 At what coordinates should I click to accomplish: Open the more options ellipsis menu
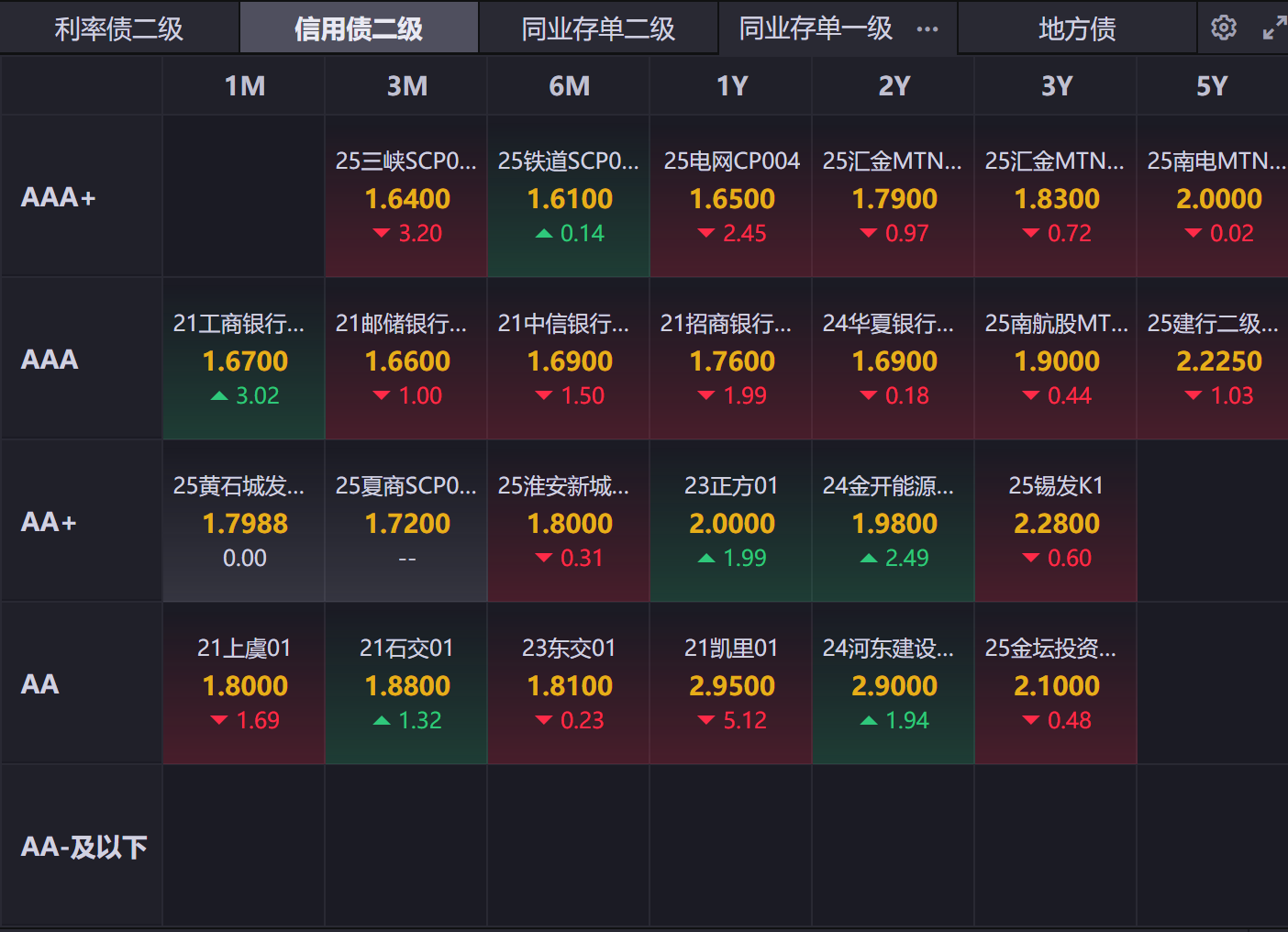(927, 29)
